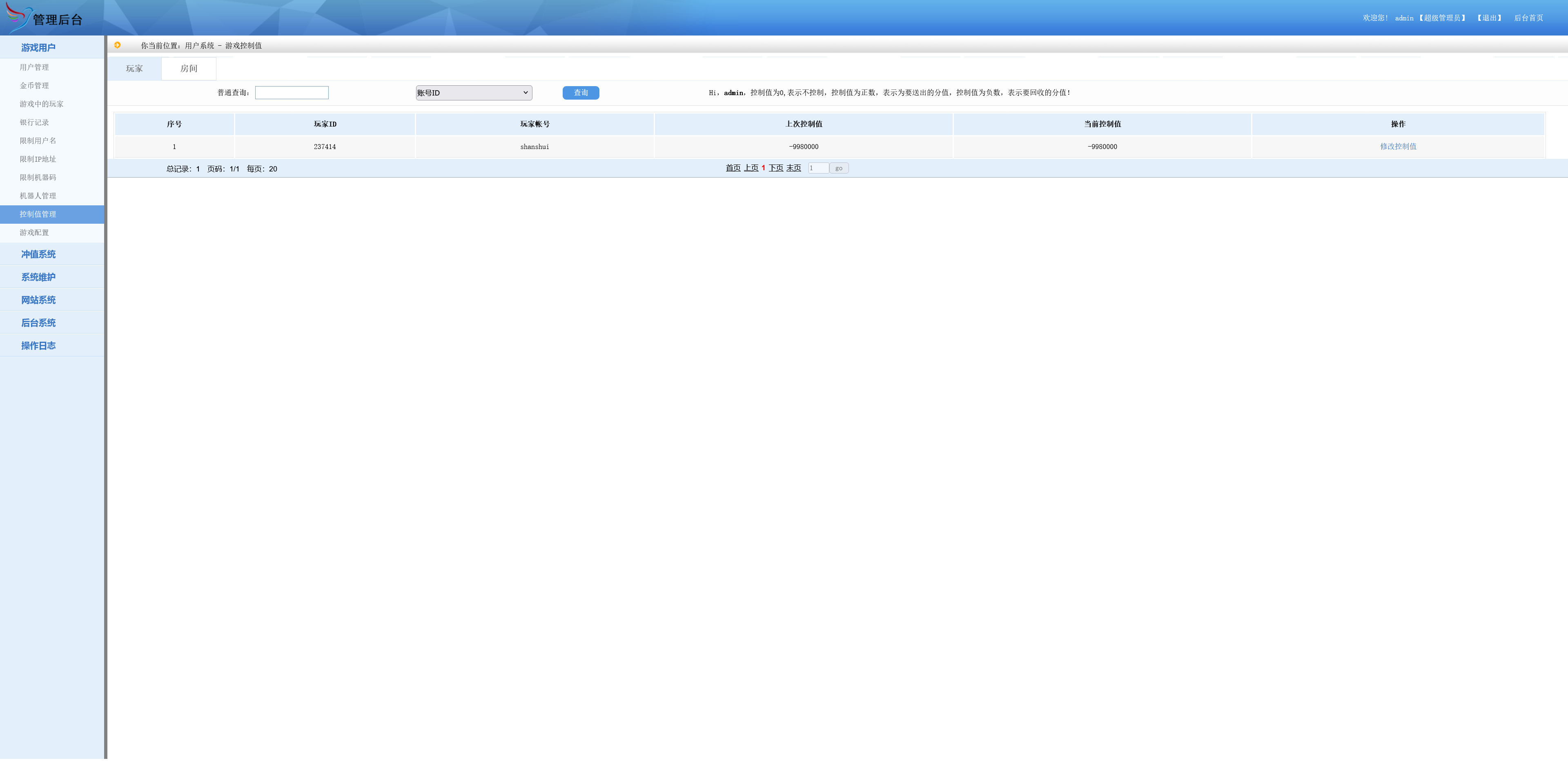The image size is (1568, 783).
Task: Expand the 网站系统 section
Action: pyautogui.click(x=52, y=300)
